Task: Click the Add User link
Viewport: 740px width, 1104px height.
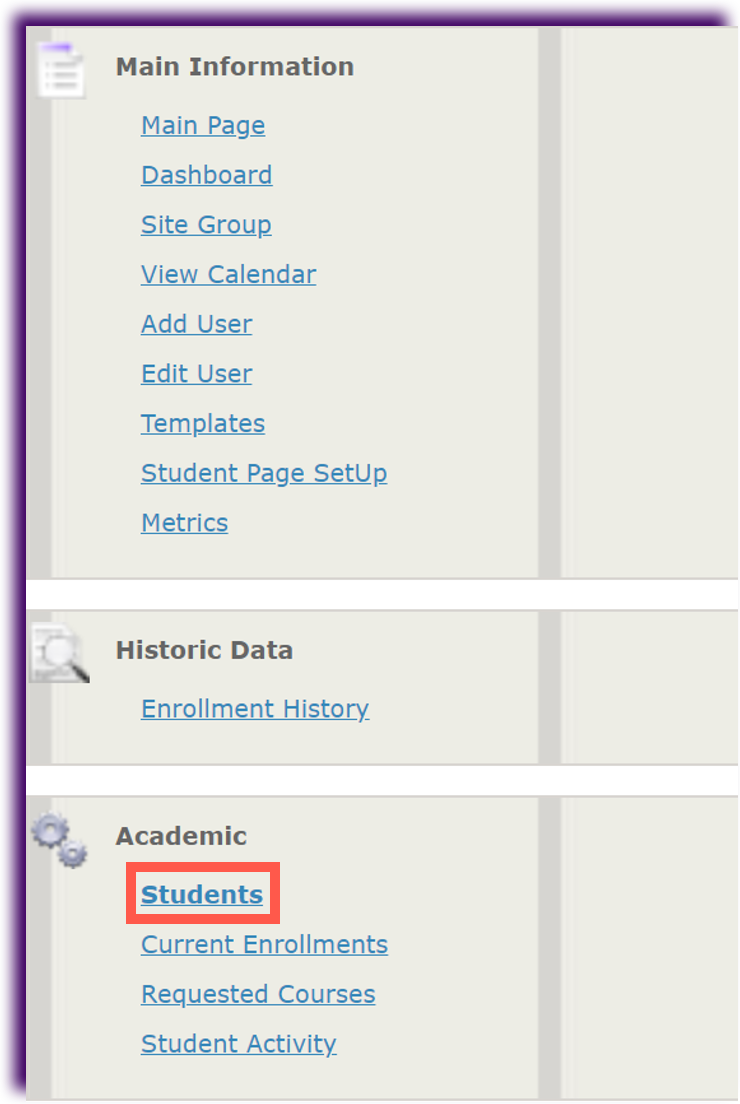Action: (196, 324)
